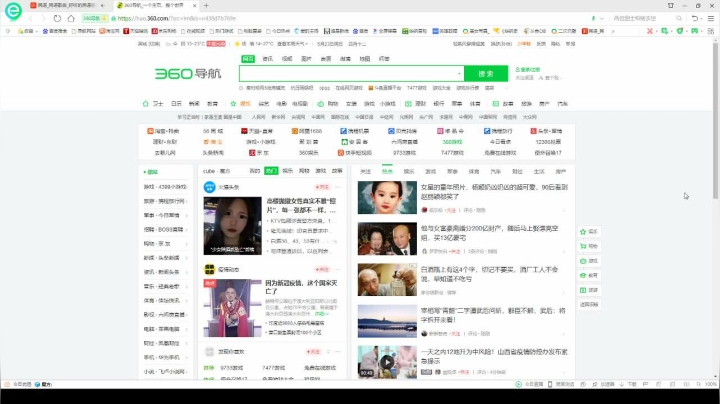Open 游戏·4399小游戏 in left sidebar
The image size is (720, 404).
point(165,187)
